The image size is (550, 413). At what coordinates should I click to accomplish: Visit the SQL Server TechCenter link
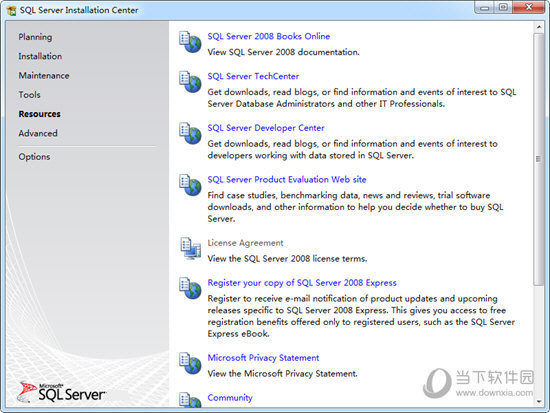click(x=253, y=76)
